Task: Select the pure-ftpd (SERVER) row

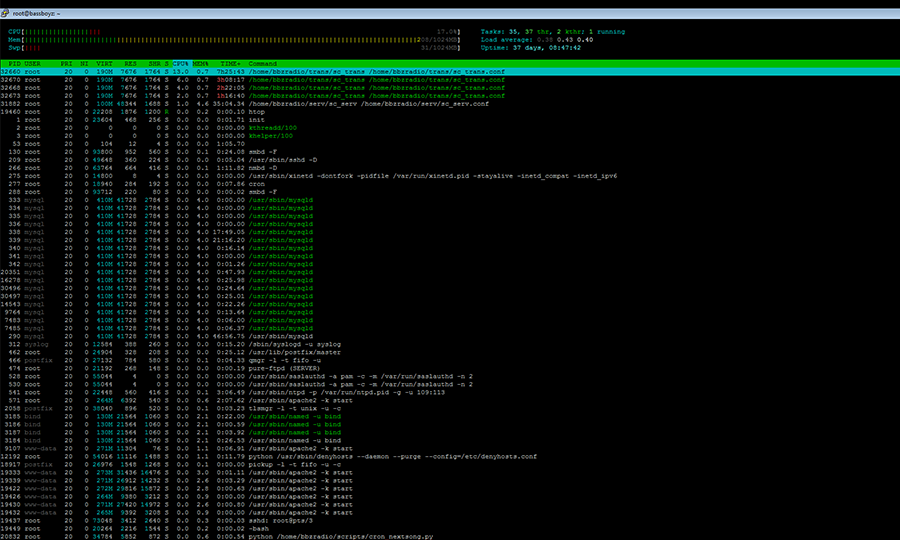Action: (x=450, y=368)
